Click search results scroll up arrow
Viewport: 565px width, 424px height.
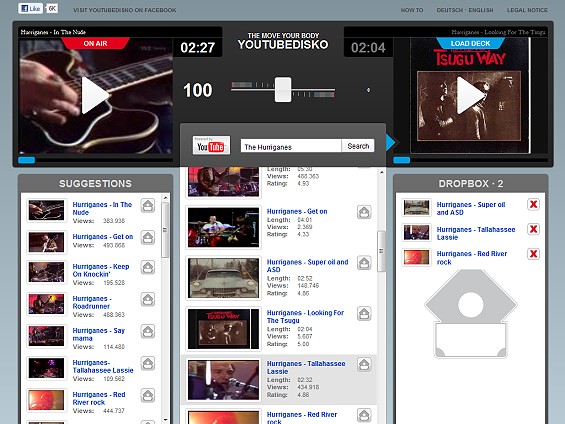point(381,173)
